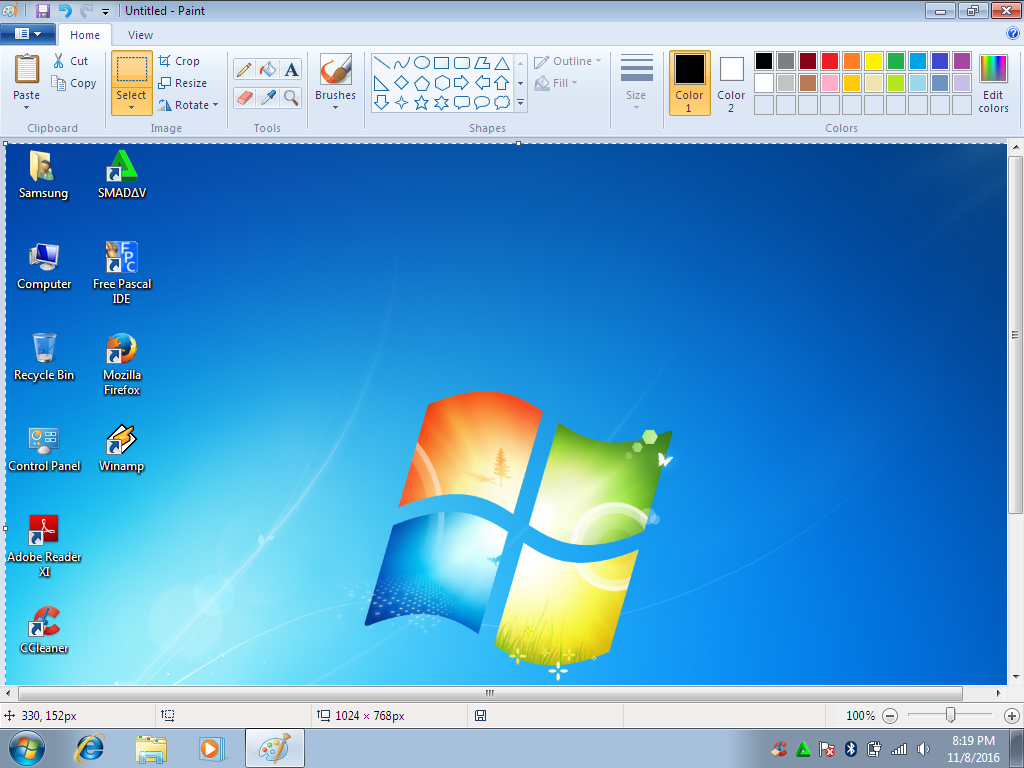The height and width of the screenshot is (768, 1024).
Task: Choose the Oval shape
Action: point(422,63)
